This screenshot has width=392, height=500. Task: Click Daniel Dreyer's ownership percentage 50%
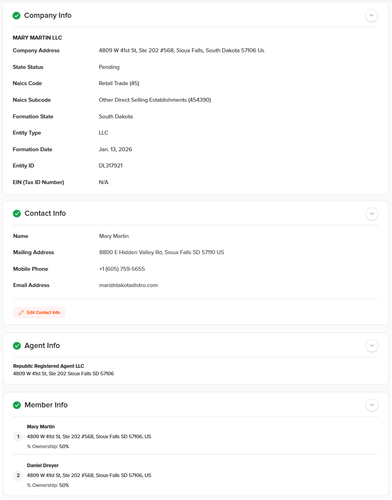(64, 485)
